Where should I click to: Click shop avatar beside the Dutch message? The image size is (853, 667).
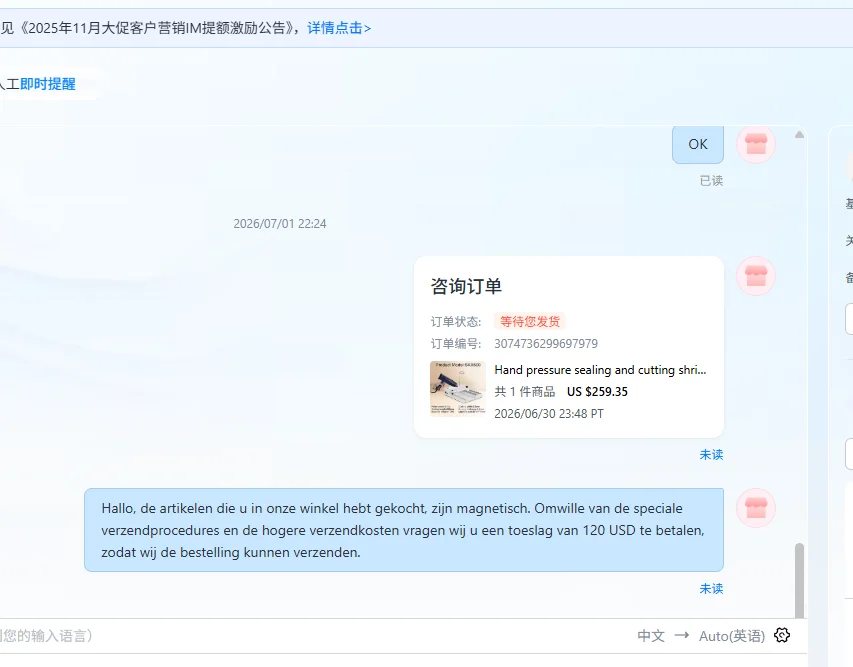click(756, 508)
